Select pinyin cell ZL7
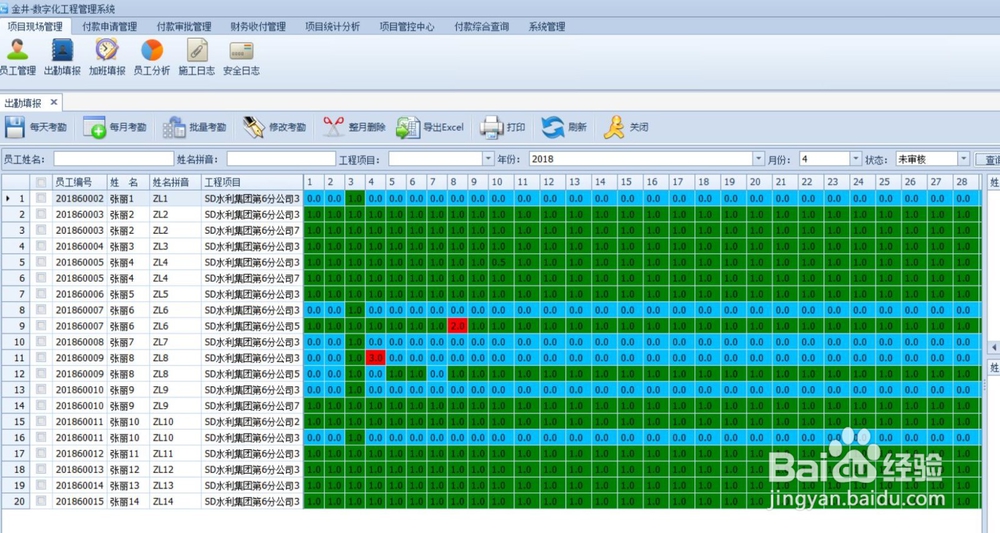The height and width of the screenshot is (533, 1000). (175, 342)
